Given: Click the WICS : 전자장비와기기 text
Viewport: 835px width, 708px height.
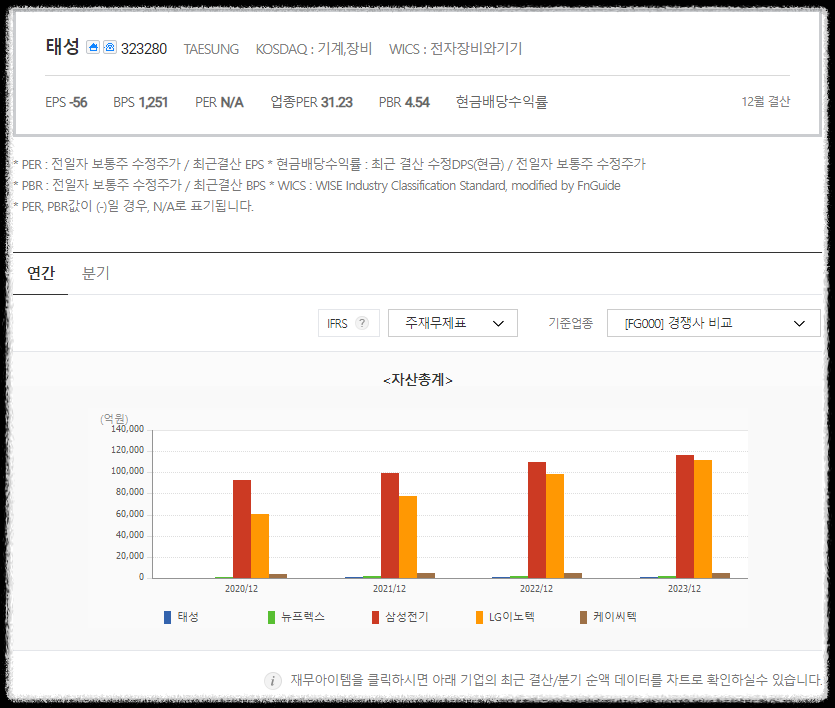Looking at the screenshot, I should pos(455,49).
